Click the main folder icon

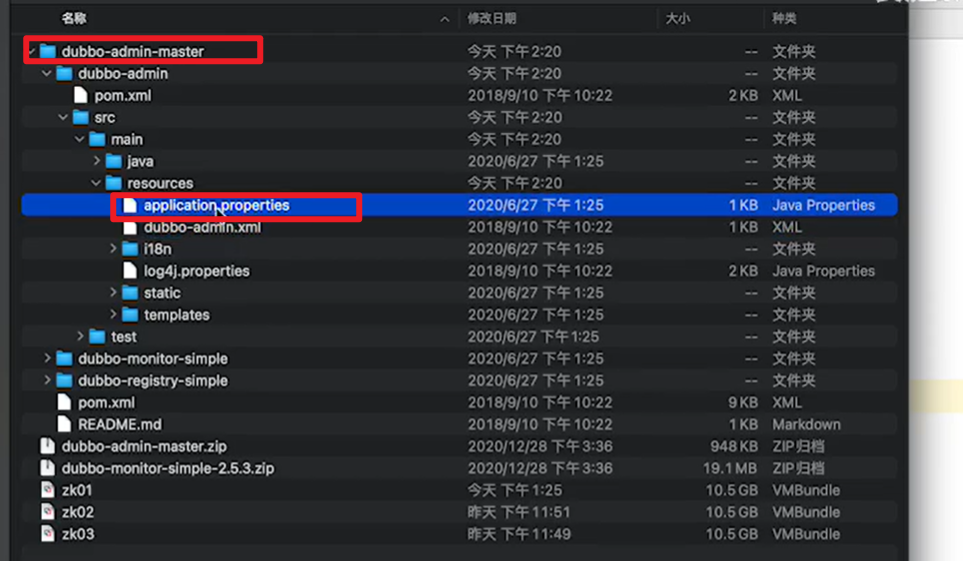coord(97,139)
